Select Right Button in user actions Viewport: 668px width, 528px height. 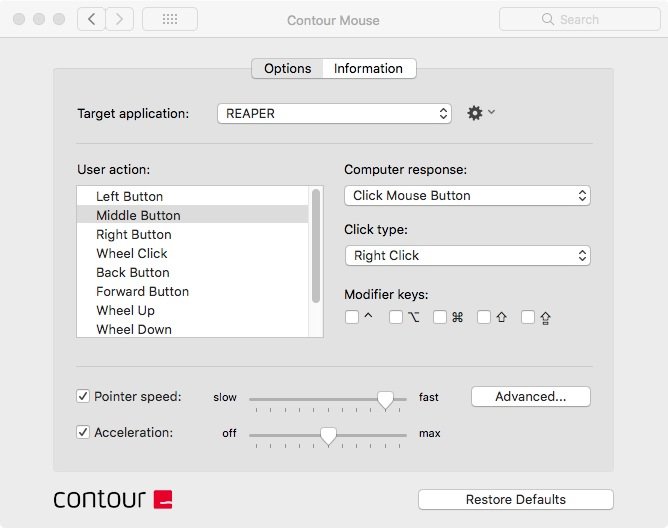pyautogui.click(x=193, y=234)
